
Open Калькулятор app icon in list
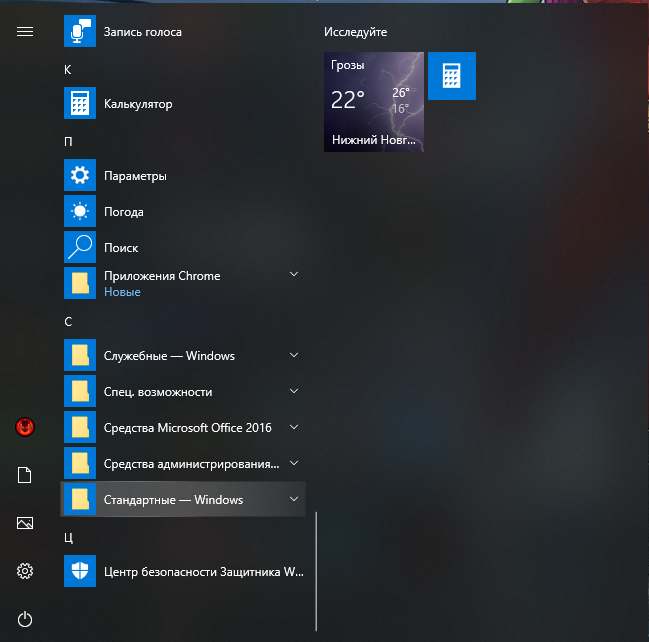coord(80,103)
